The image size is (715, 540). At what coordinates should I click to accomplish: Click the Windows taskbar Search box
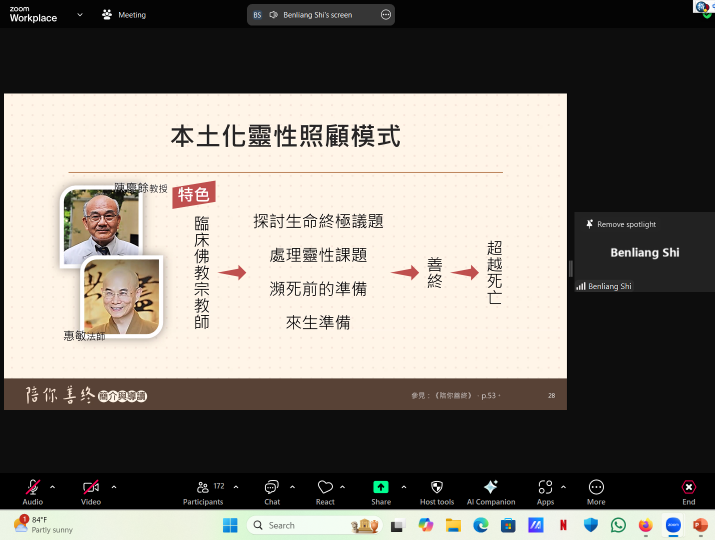coord(298,525)
